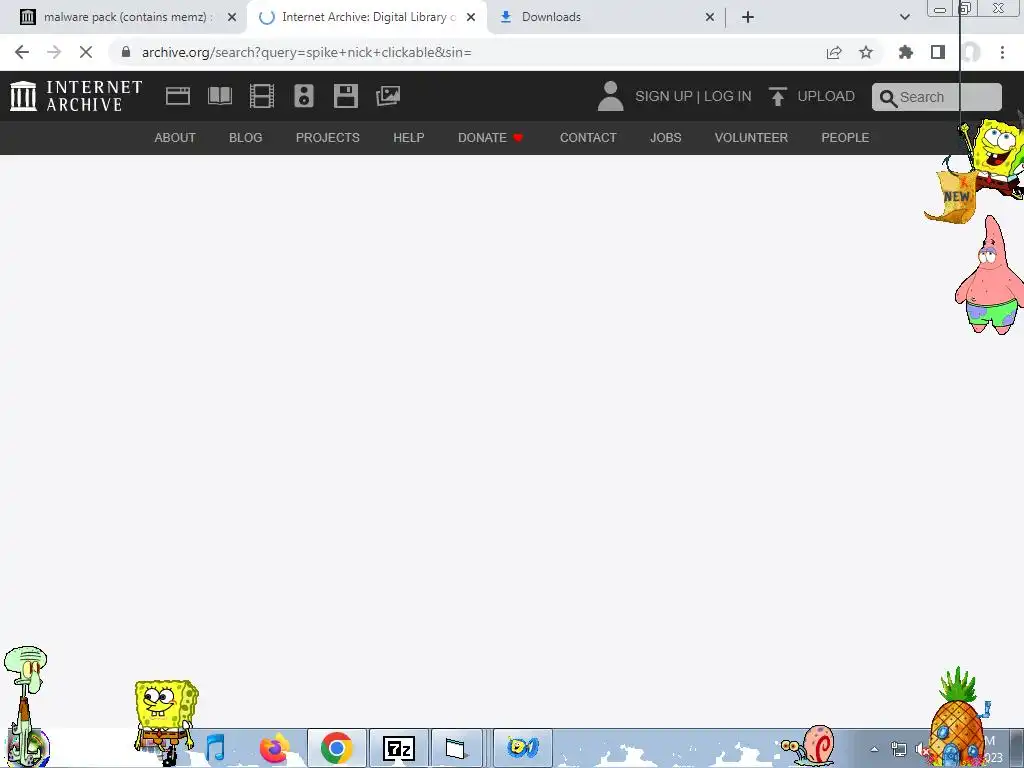
Task: Open the PEOPLE link
Action: (x=845, y=138)
